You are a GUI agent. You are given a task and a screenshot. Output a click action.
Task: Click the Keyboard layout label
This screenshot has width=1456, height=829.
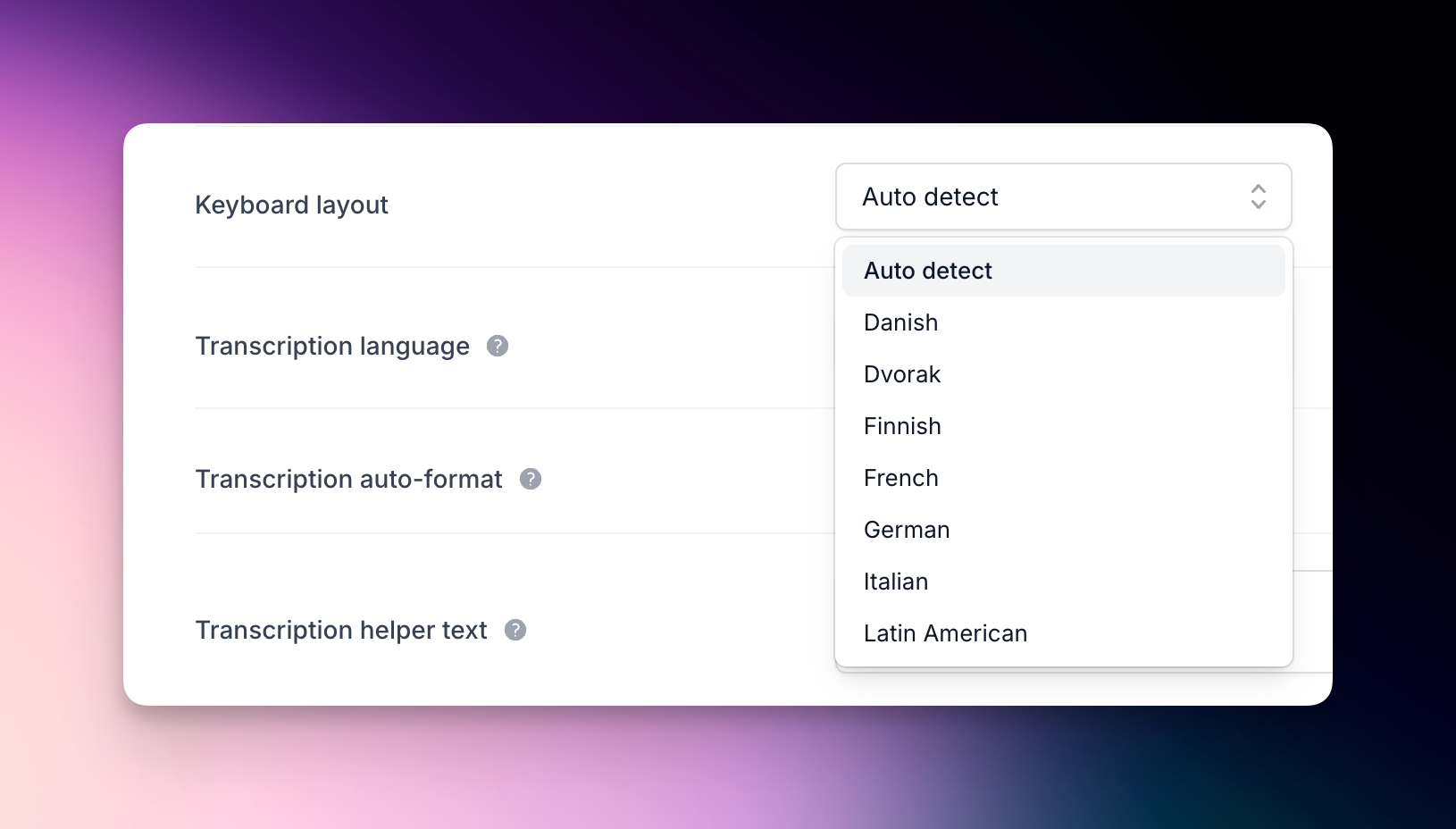click(x=291, y=205)
